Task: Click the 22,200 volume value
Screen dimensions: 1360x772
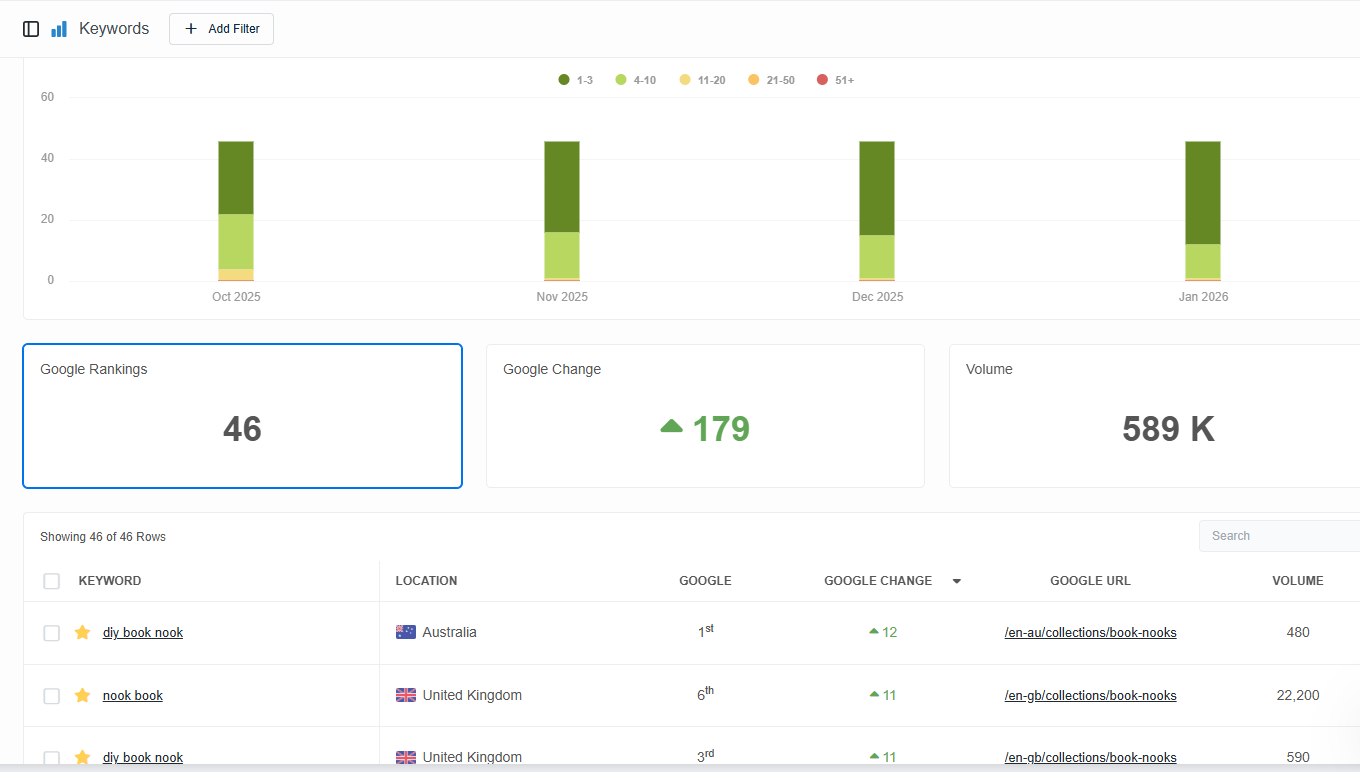Action: point(1298,695)
